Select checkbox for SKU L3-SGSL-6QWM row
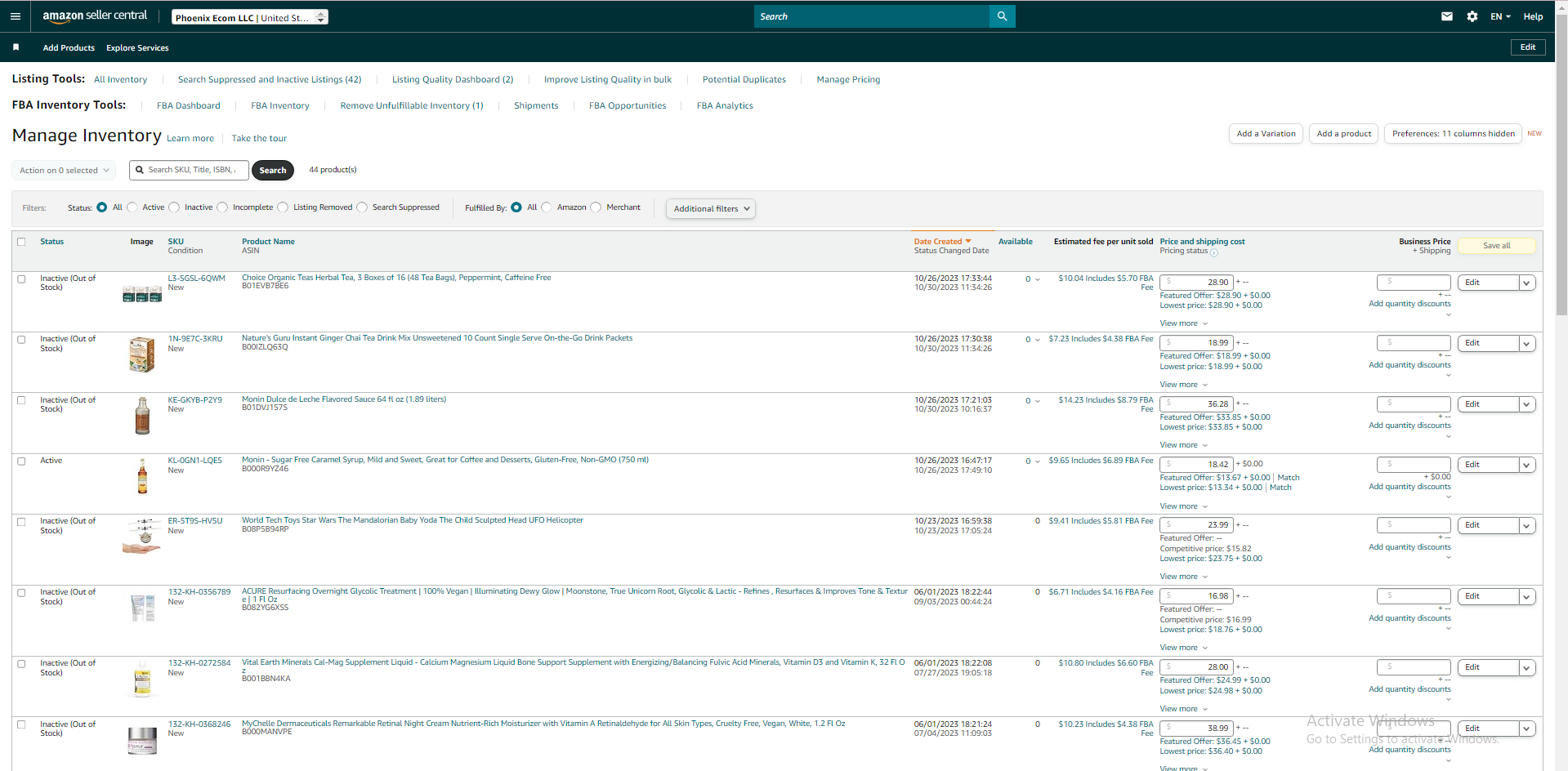The image size is (1568, 771). (21, 279)
